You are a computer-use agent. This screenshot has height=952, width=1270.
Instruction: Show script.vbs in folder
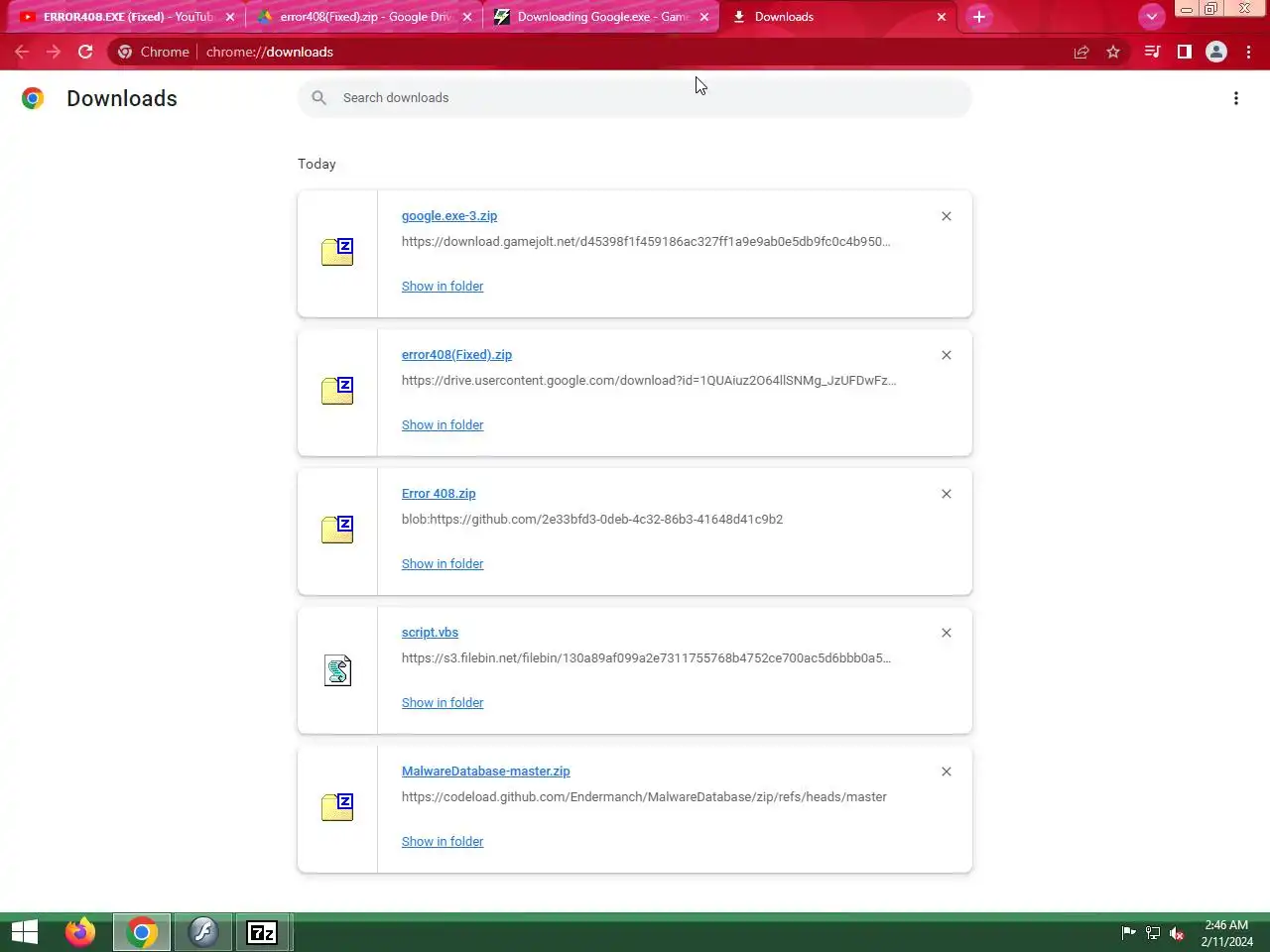tap(443, 703)
